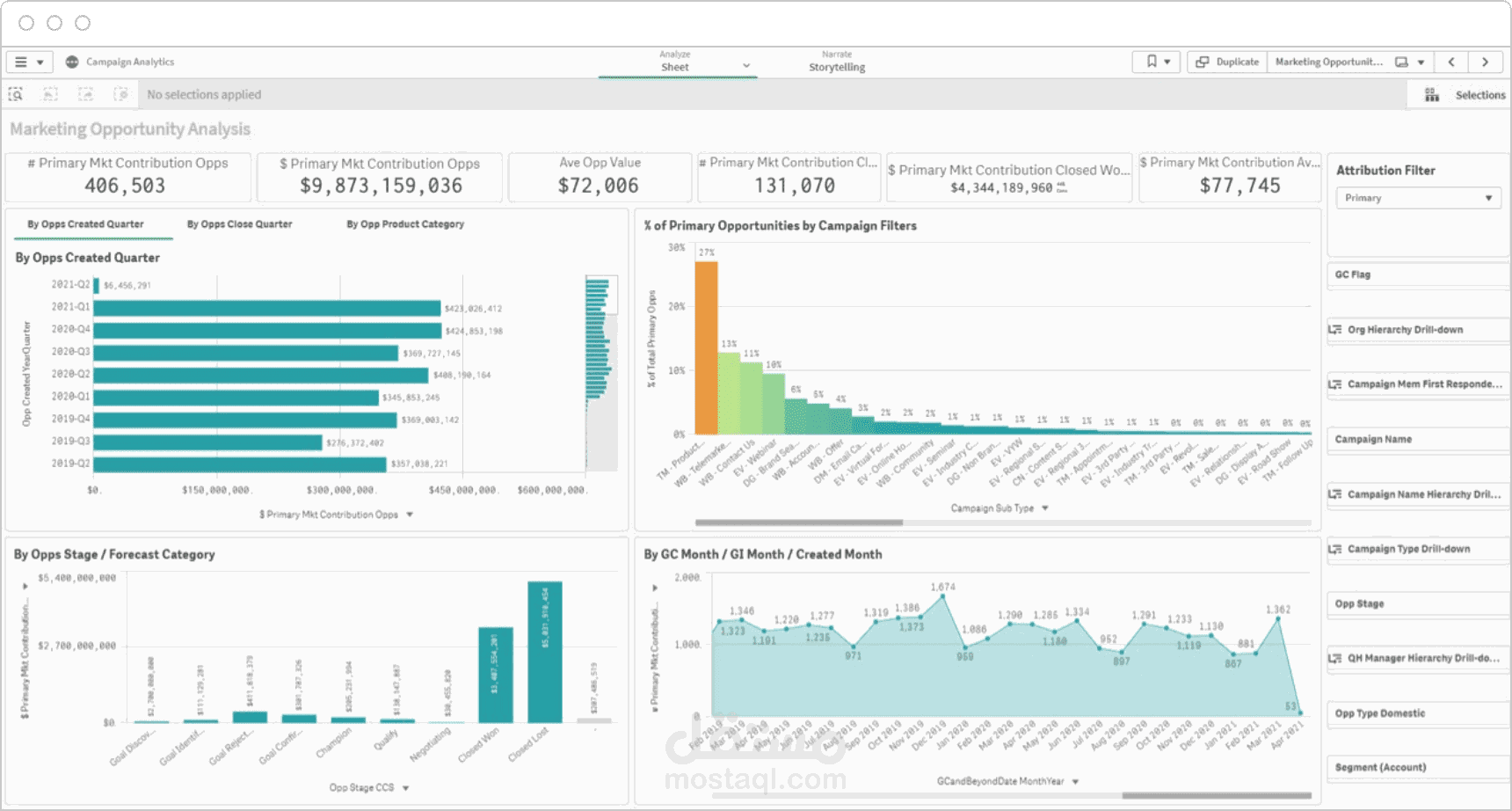1512x811 pixels.
Task: Open the Opp Stage CCS dimension dropdown
Action: (405, 788)
